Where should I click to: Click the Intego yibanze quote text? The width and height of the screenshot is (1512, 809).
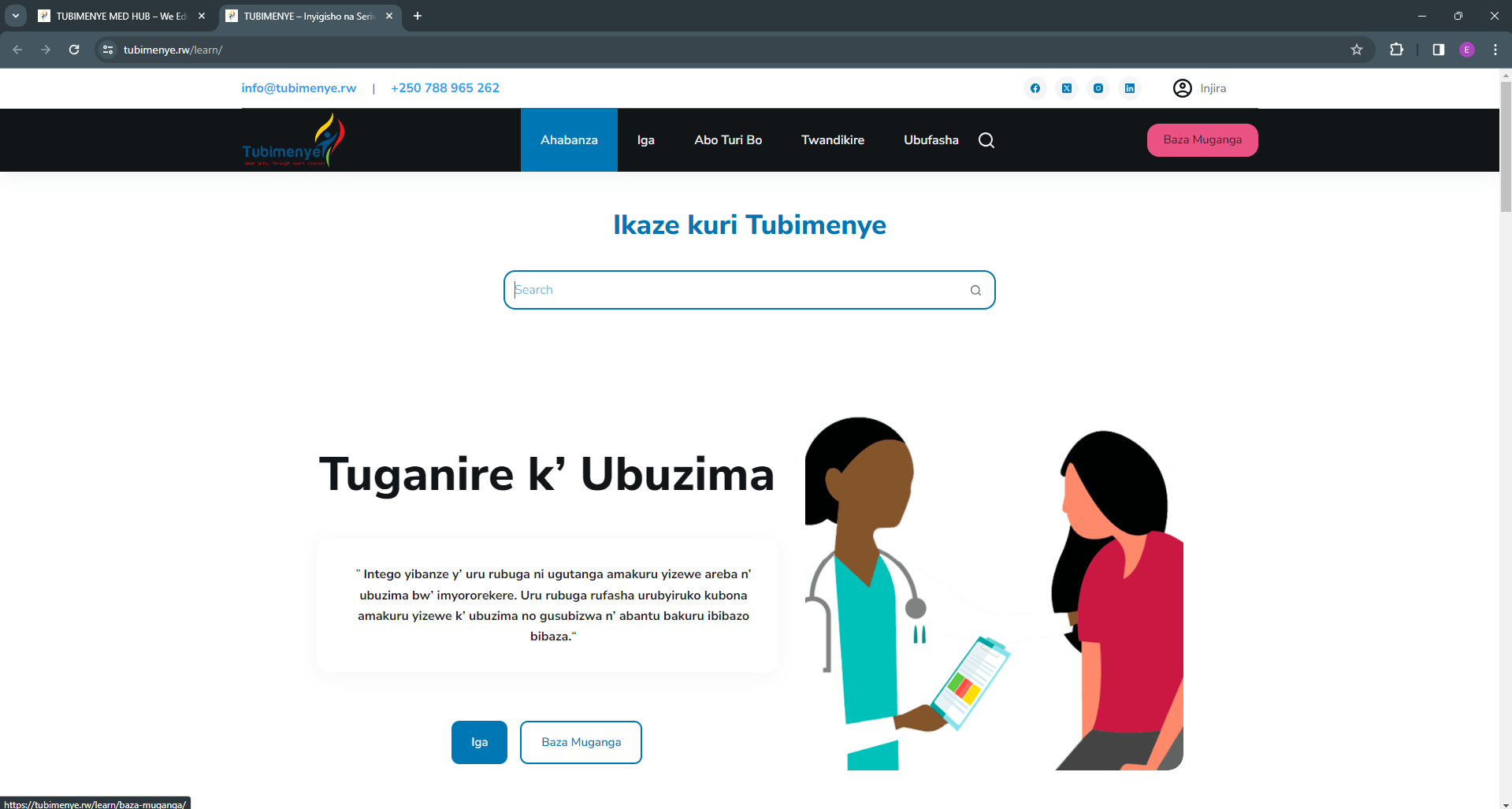(x=553, y=605)
